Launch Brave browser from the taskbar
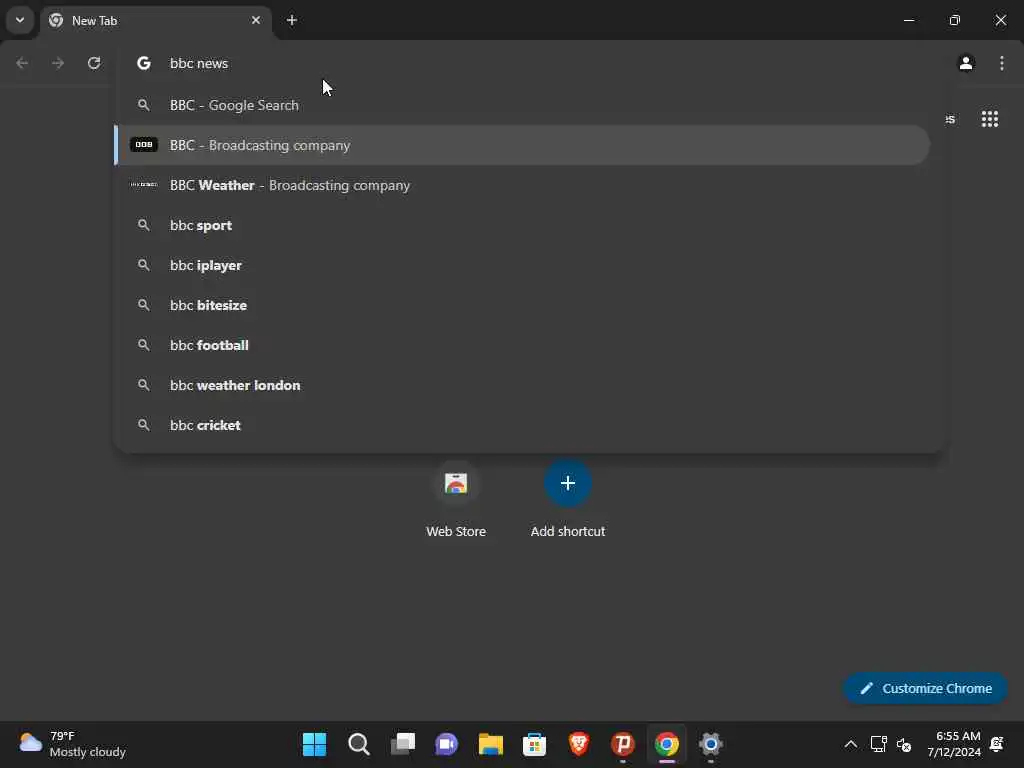Screen dimensions: 1024x768 (x=579, y=744)
